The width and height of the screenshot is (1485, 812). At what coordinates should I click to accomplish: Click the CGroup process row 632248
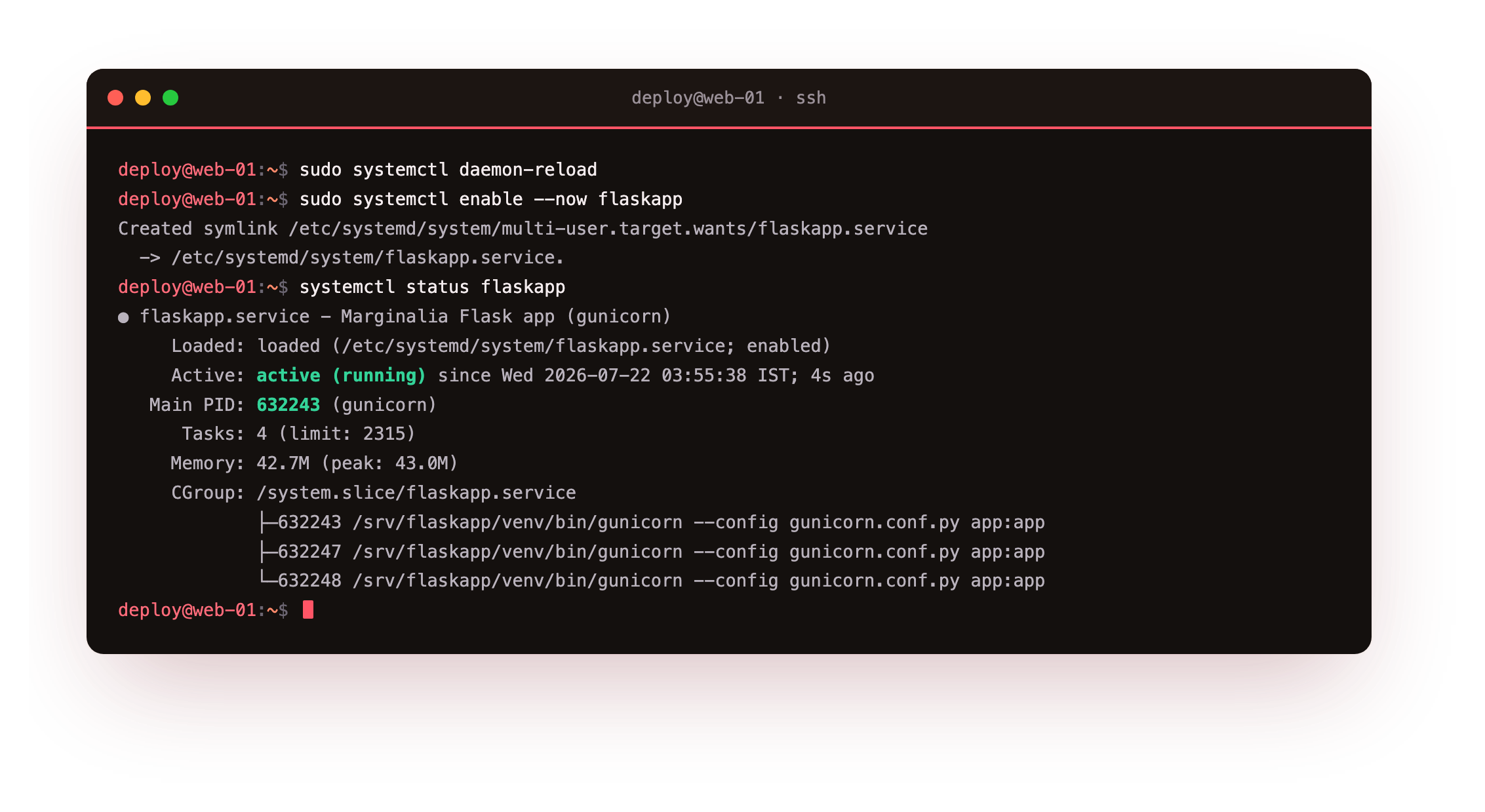pos(652,581)
